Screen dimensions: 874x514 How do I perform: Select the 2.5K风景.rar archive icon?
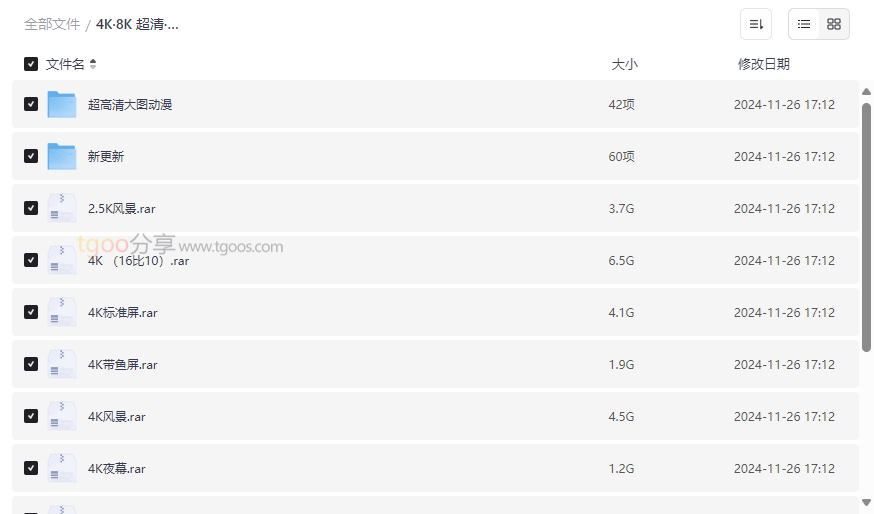coord(61,208)
